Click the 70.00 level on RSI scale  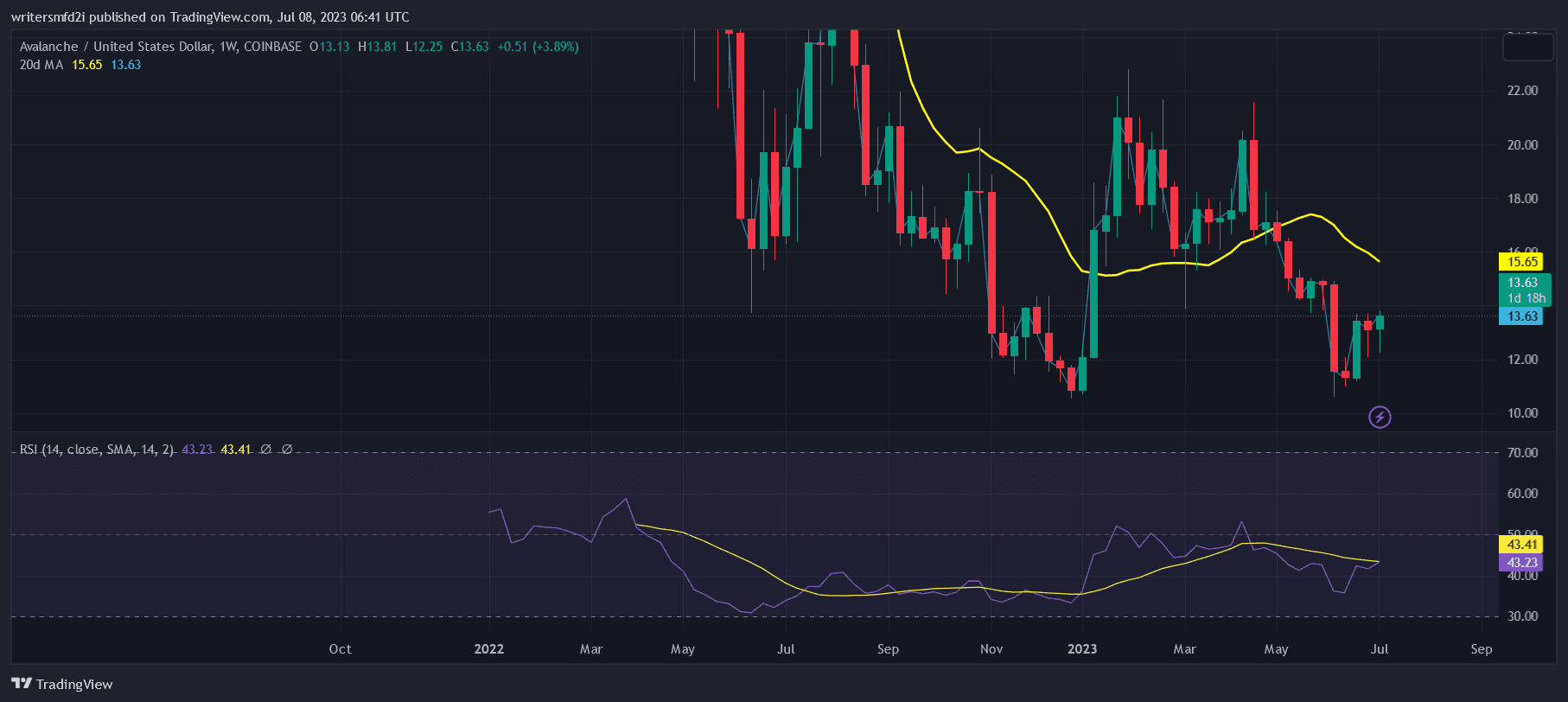pyautogui.click(x=1522, y=453)
